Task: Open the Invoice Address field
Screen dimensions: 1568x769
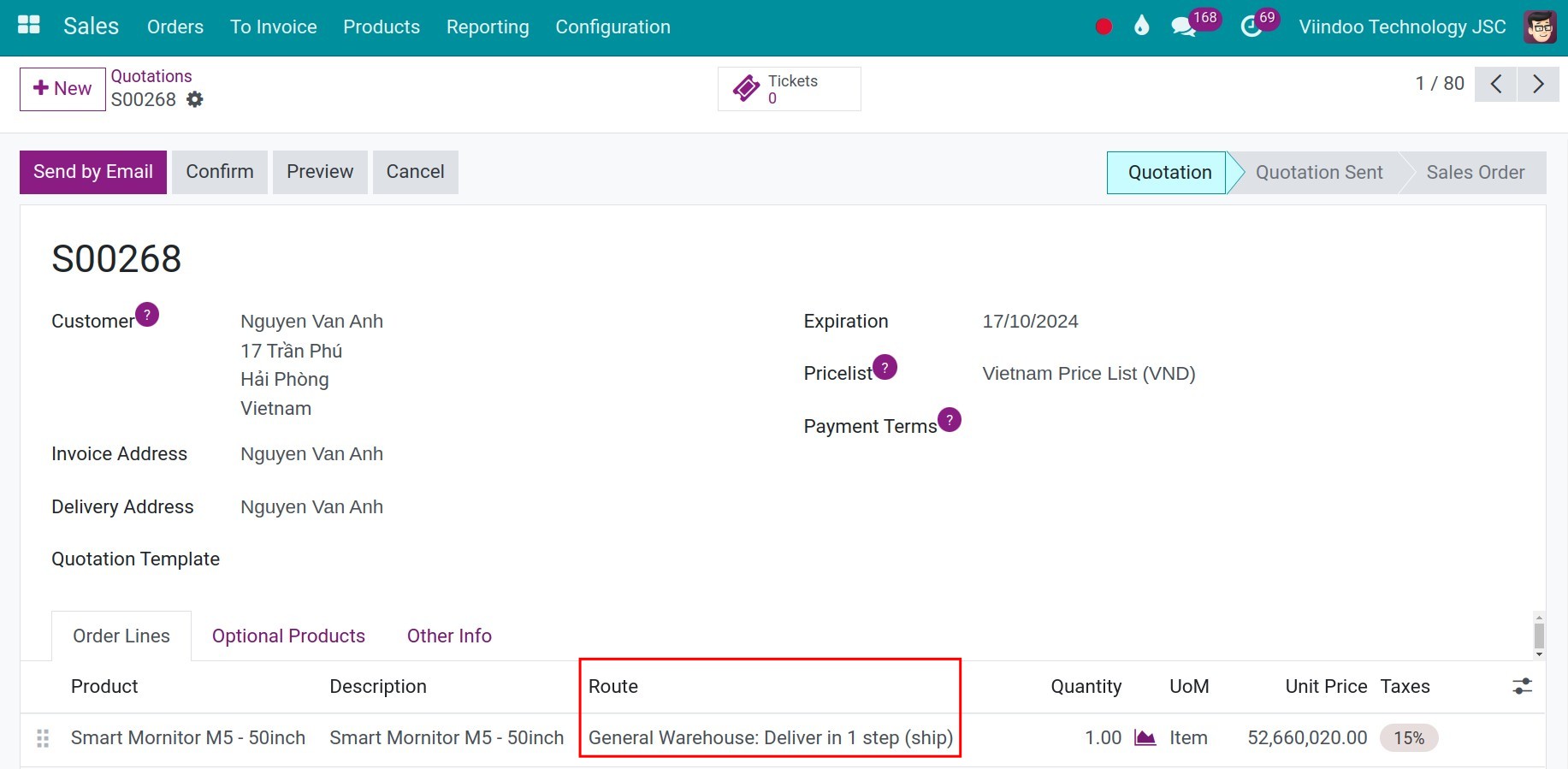Action: (x=311, y=454)
